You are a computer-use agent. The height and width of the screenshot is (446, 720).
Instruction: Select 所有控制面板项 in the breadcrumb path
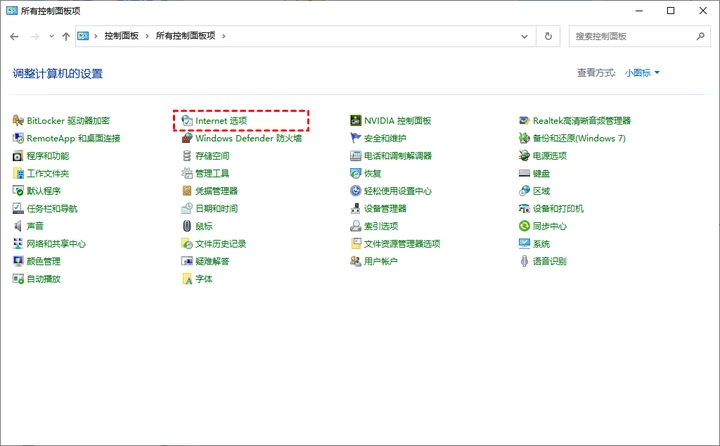pyautogui.click(x=186, y=36)
